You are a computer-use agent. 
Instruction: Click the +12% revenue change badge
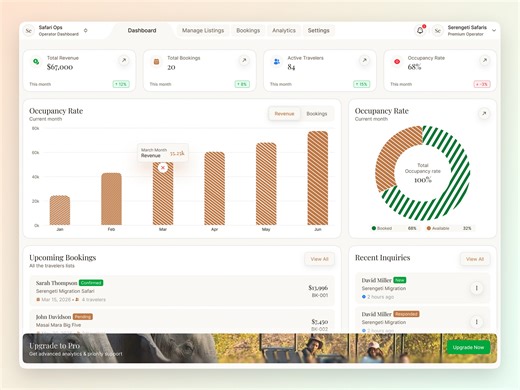pyautogui.click(x=121, y=84)
